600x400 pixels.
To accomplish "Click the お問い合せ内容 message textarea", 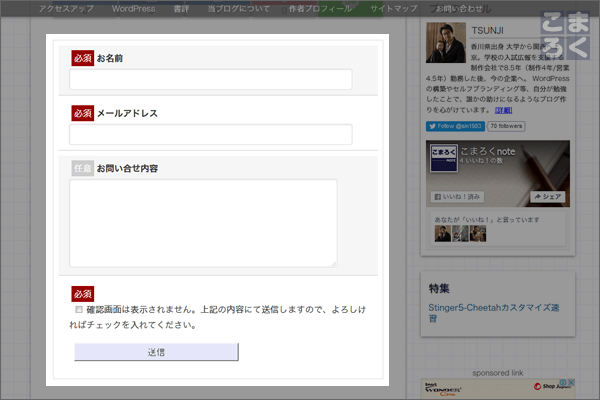I will (x=203, y=223).
